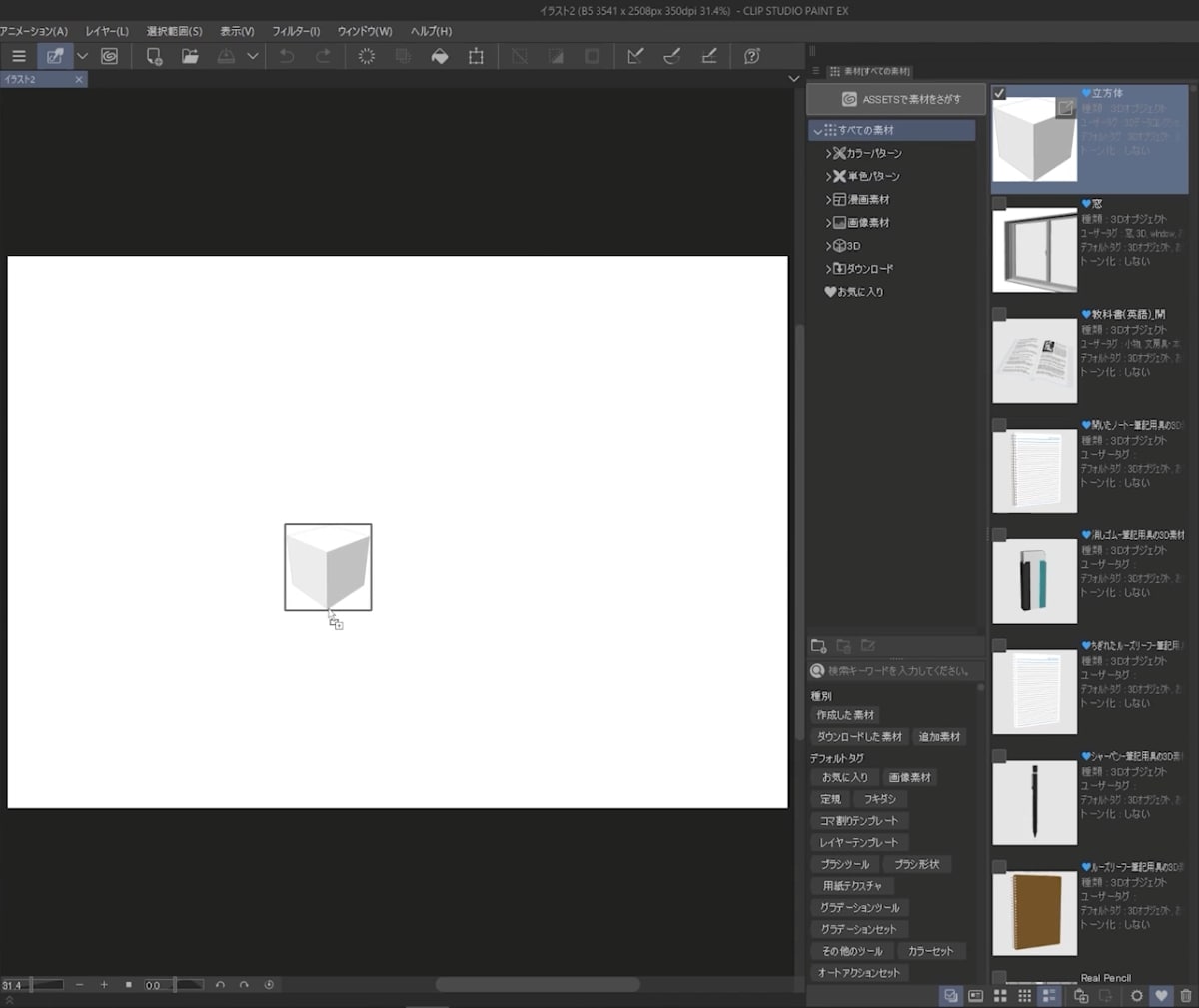
Task: Uncheck the 立方体 material checkbox
Action: [x=999, y=93]
